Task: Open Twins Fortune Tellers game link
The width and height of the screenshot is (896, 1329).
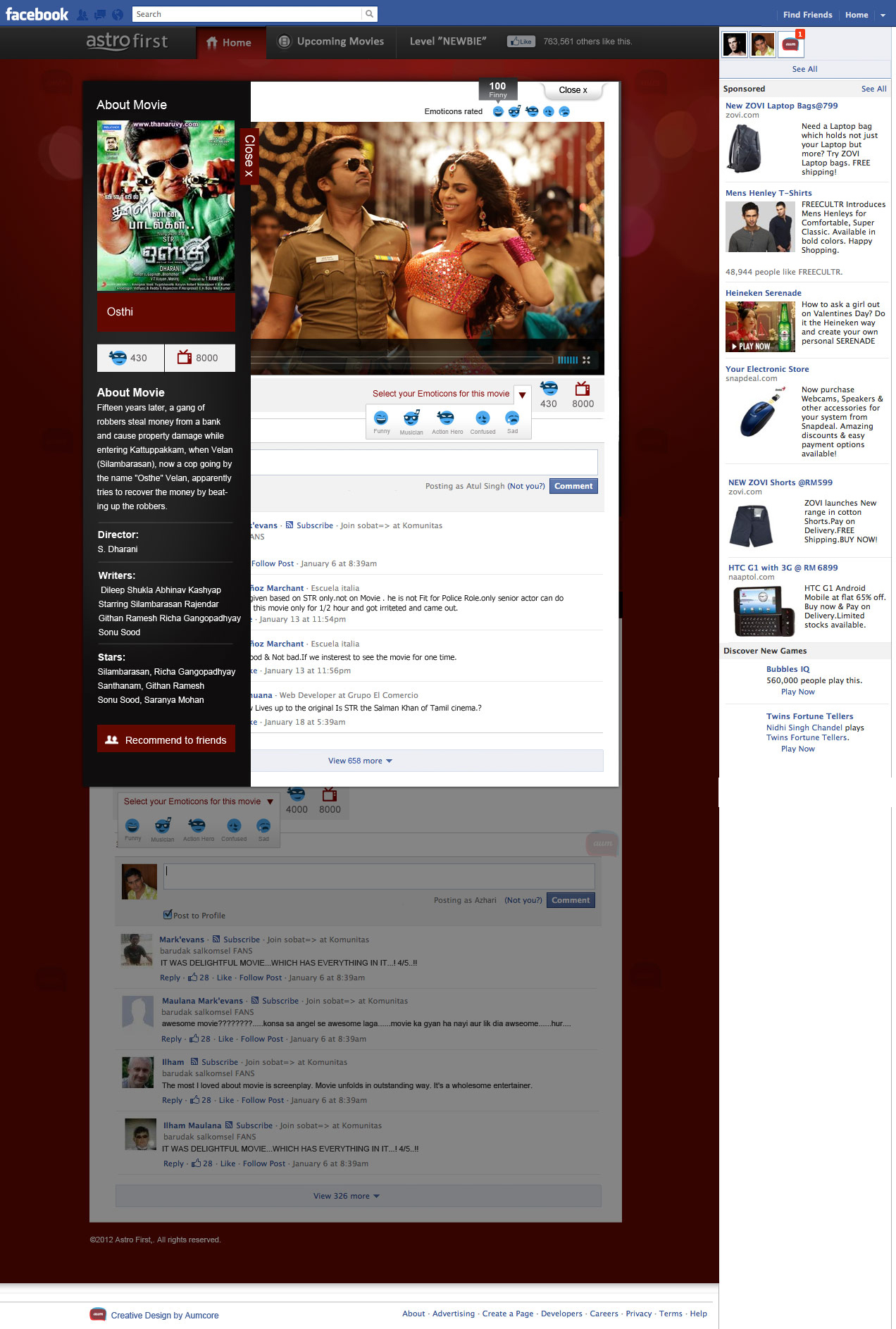Action: pos(809,716)
